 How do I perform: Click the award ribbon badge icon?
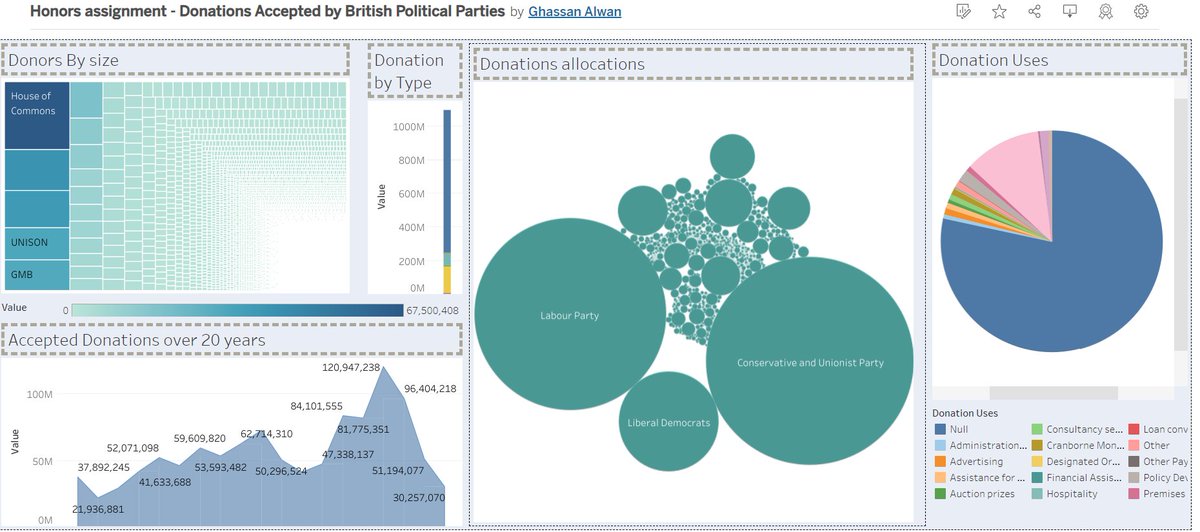click(1105, 12)
